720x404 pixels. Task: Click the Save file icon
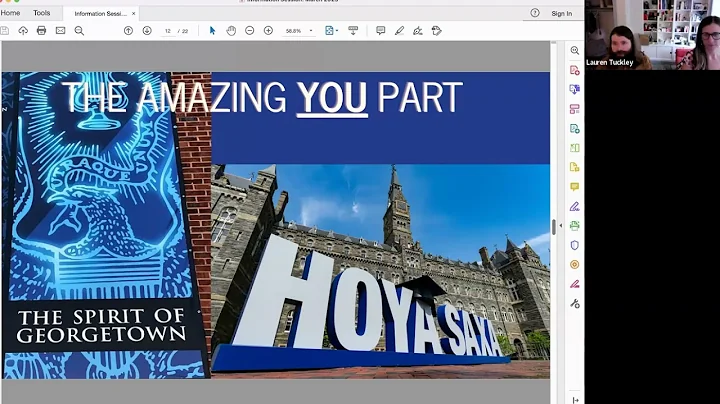pyautogui.click(x=5, y=31)
